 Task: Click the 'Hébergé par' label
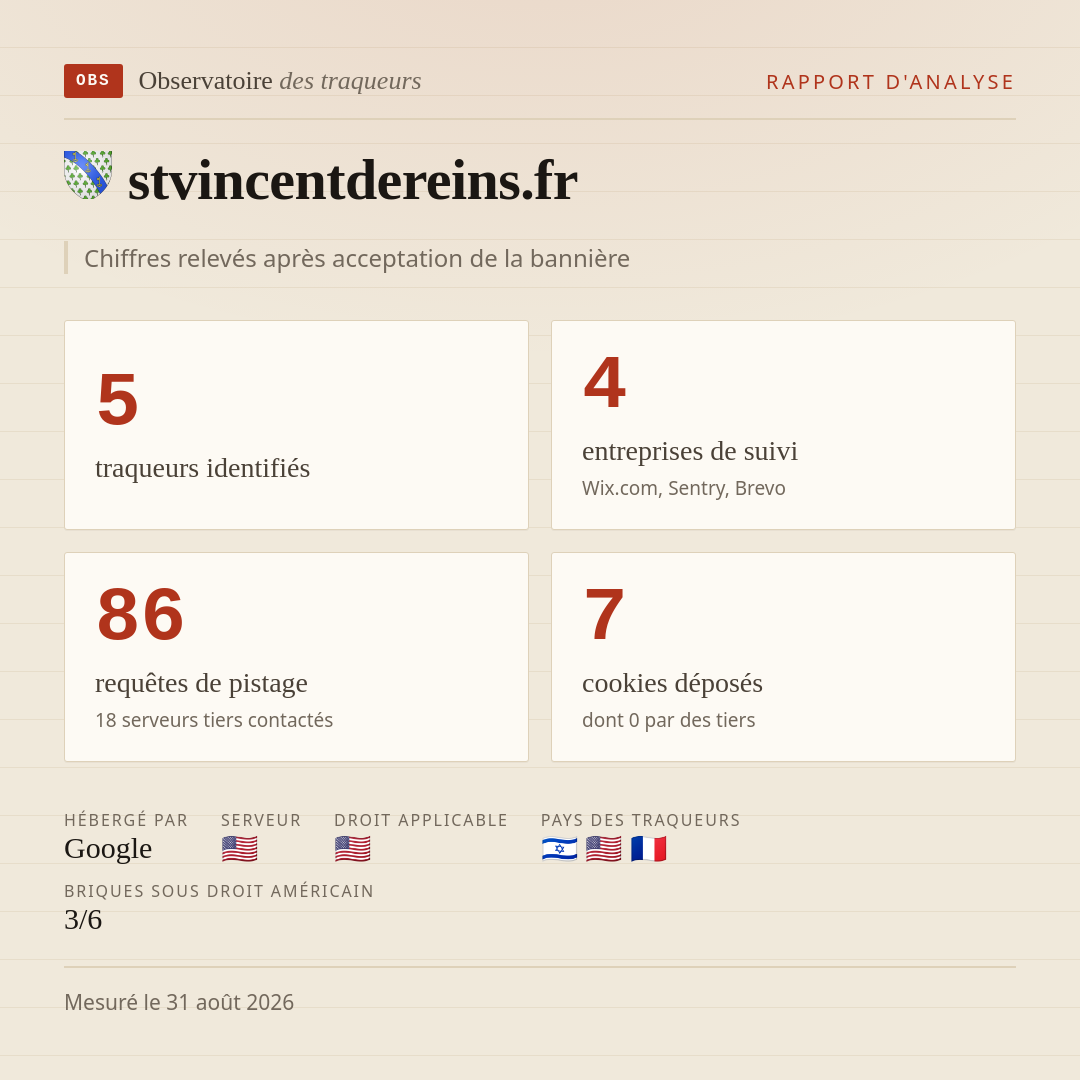[126, 820]
